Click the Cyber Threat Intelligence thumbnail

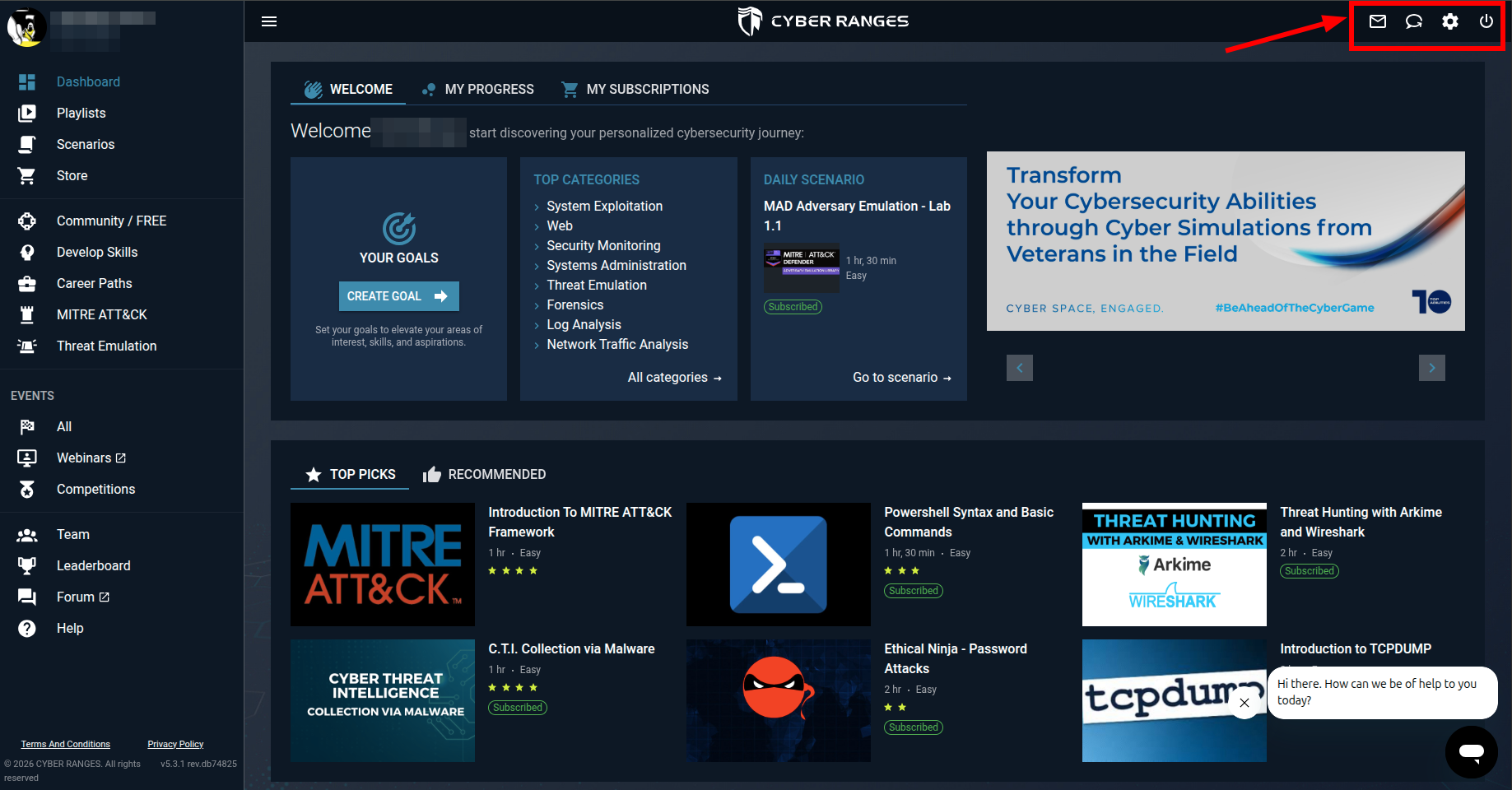pyautogui.click(x=383, y=701)
